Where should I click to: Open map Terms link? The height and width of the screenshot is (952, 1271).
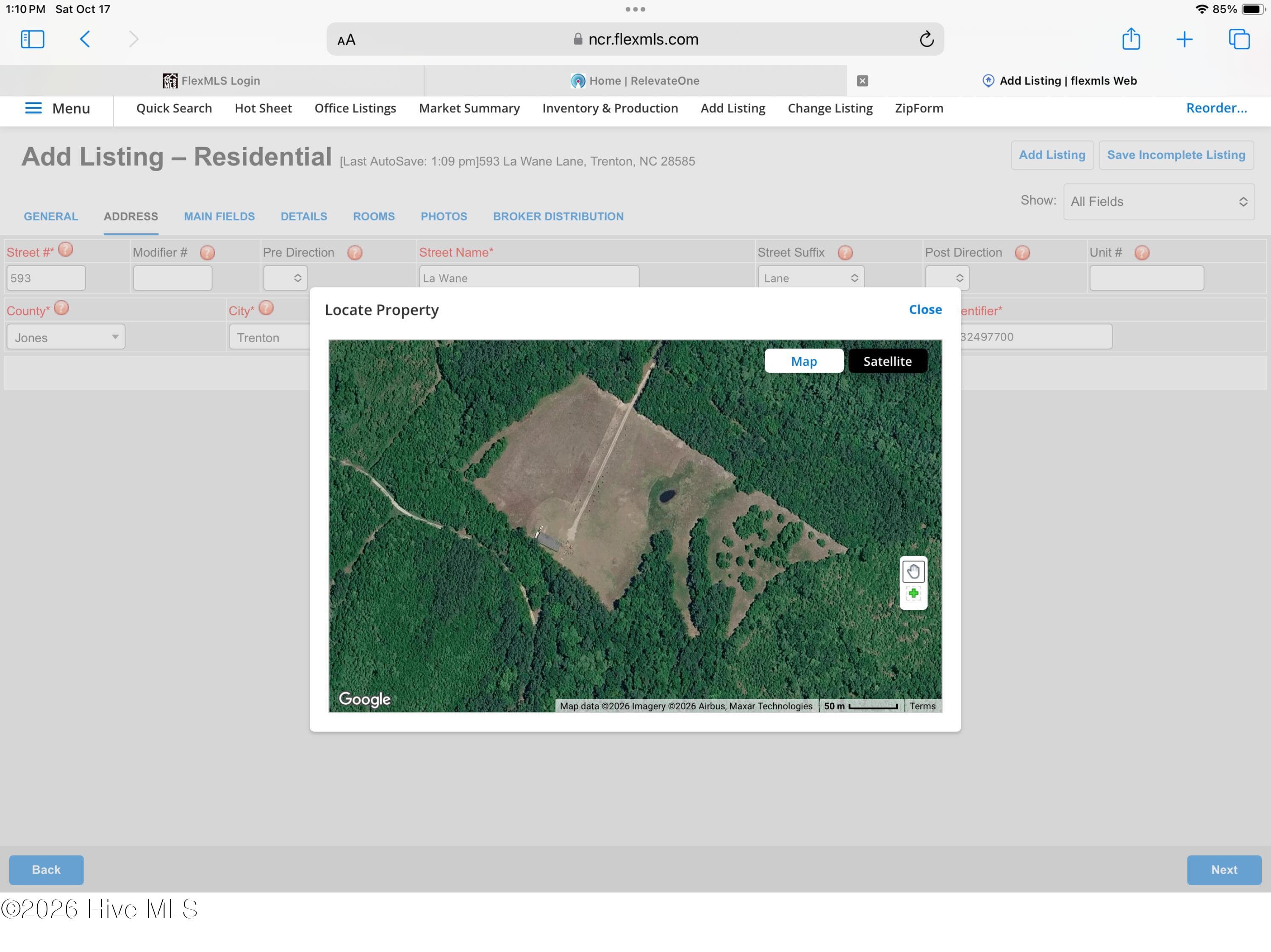[922, 706]
